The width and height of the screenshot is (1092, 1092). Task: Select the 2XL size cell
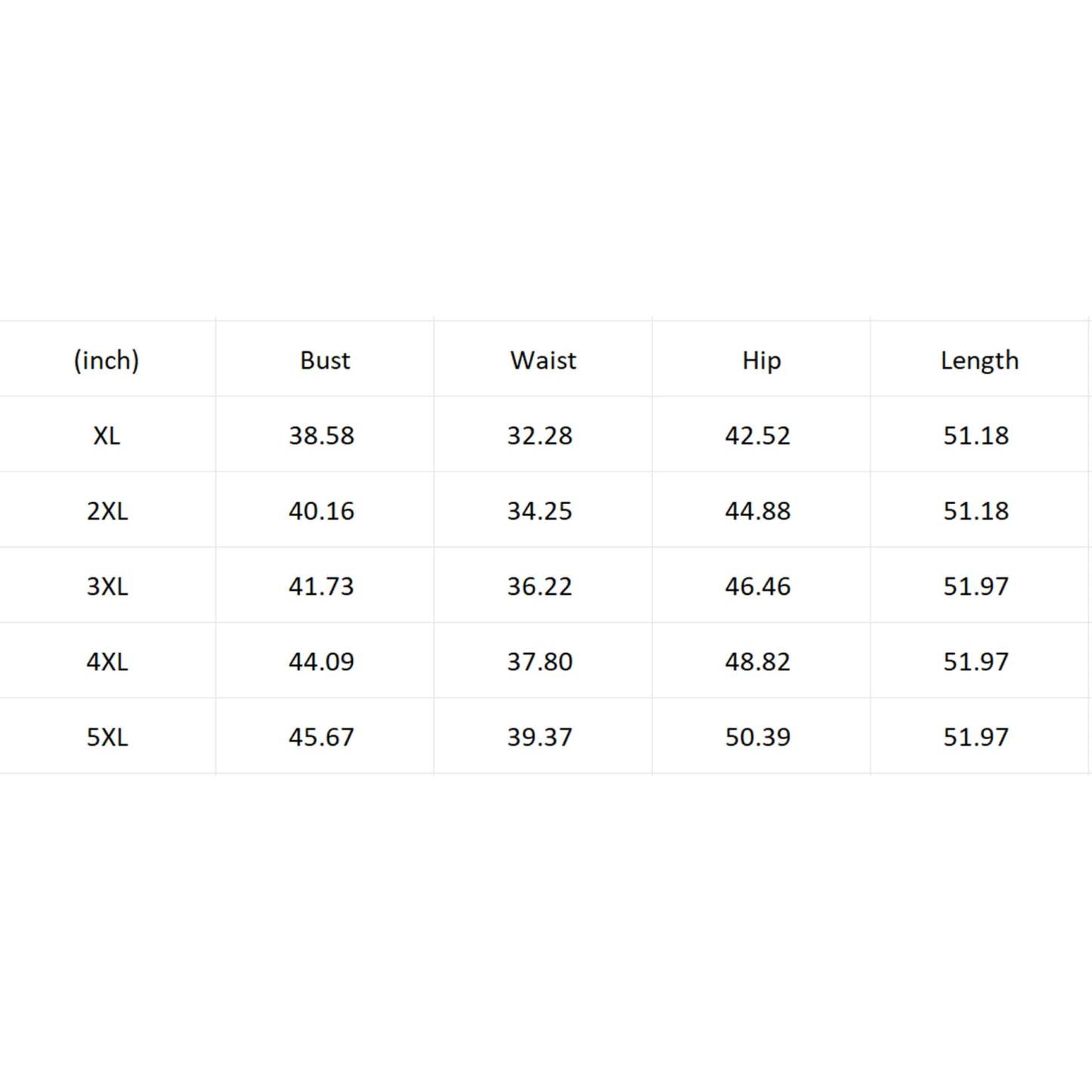coord(107,511)
